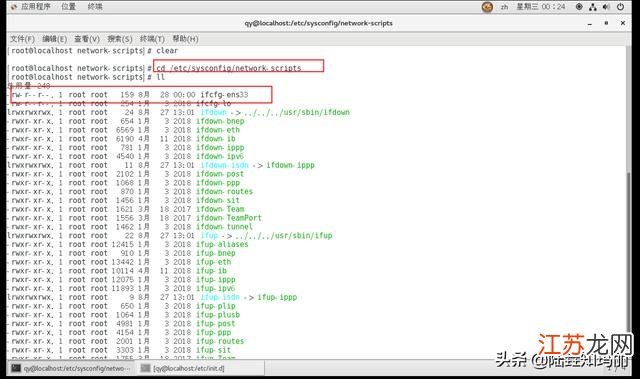
Task: Click the ifup-bnep entry
Action: [x=216, y=253]
